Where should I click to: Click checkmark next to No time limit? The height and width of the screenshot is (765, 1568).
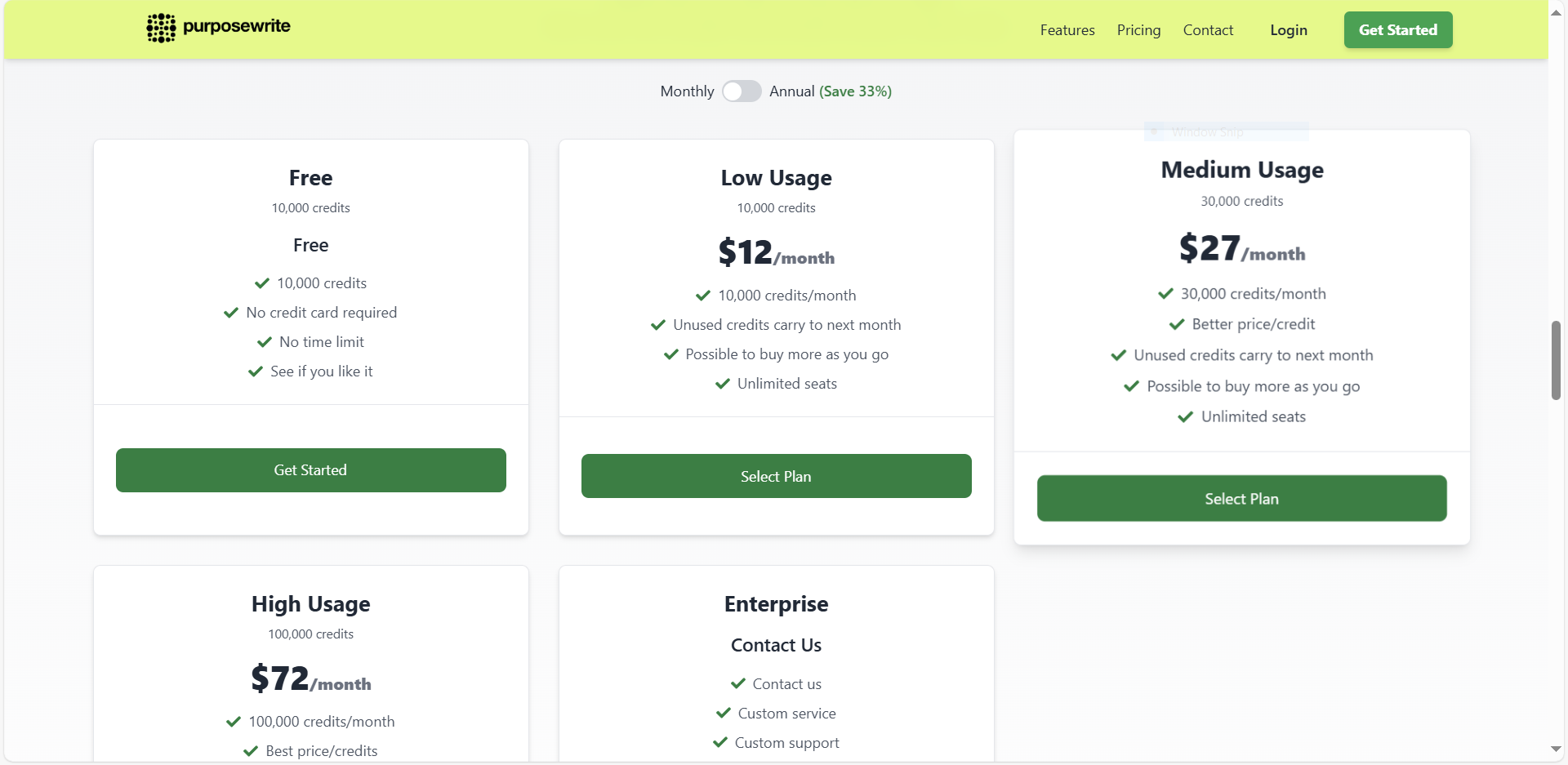(x=265, y=342)
